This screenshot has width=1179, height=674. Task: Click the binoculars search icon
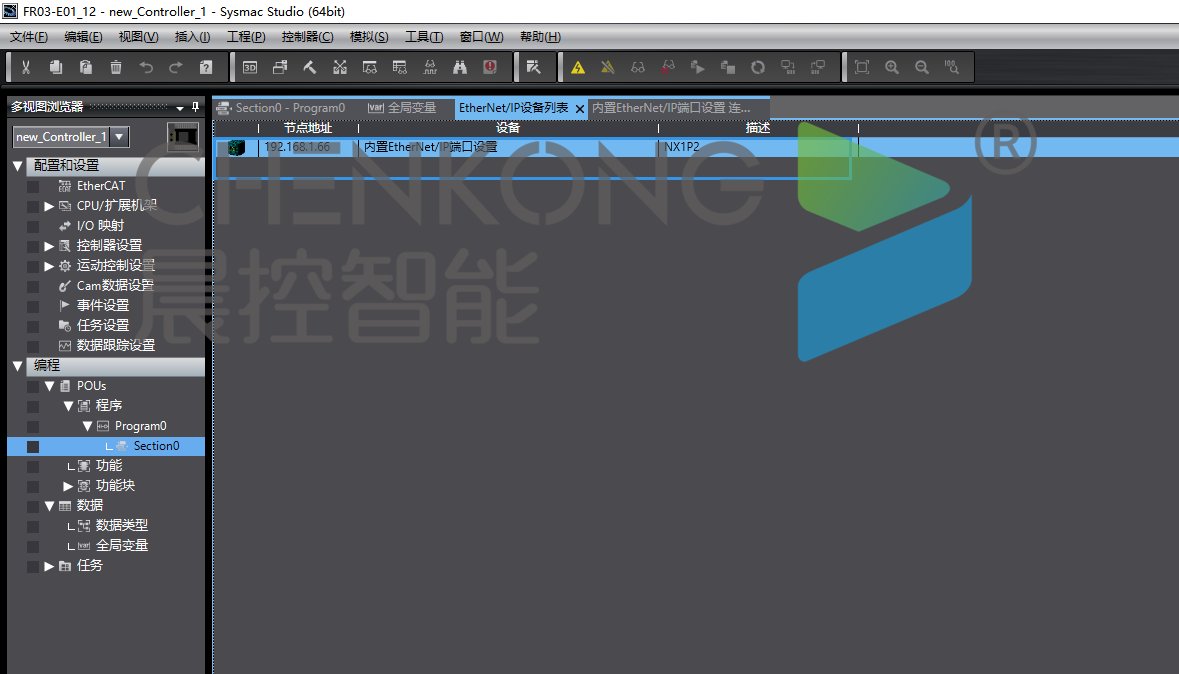[460, 67]
